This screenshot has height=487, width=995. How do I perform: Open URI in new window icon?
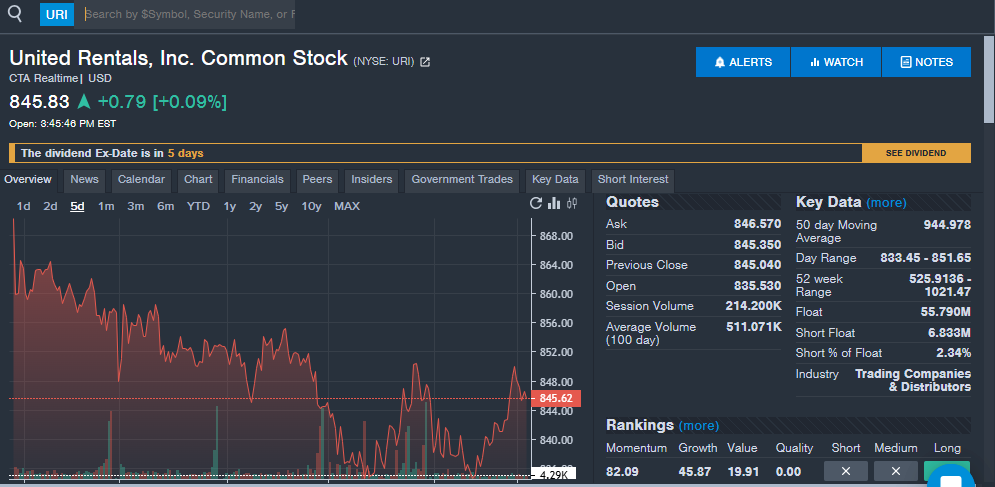[x=425, y=62]
